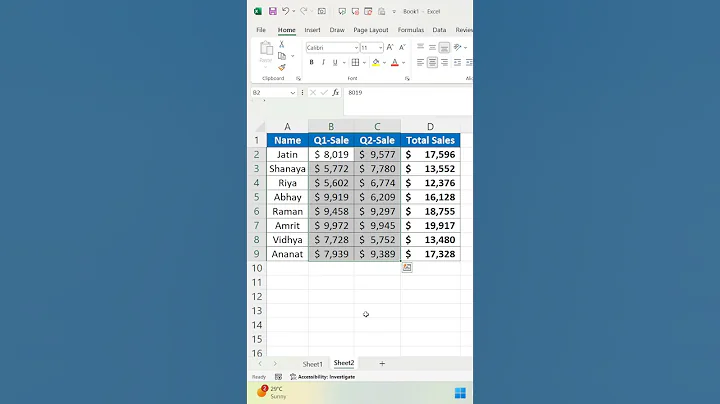720x404 pixels.
Task: Open the font size dropdown showing 11
Action: tap(381, 47)
